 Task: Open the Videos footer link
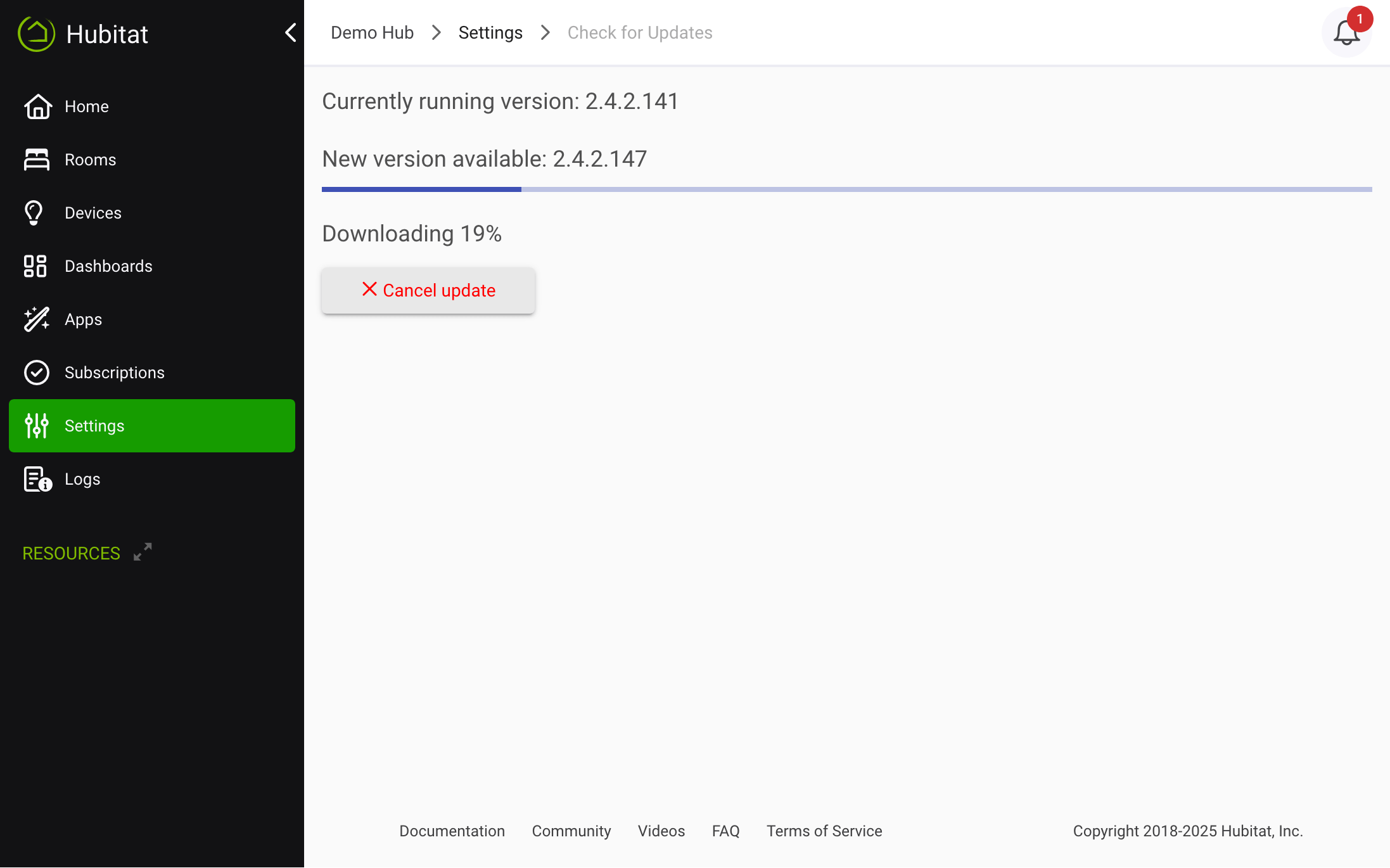click(661, 831)
